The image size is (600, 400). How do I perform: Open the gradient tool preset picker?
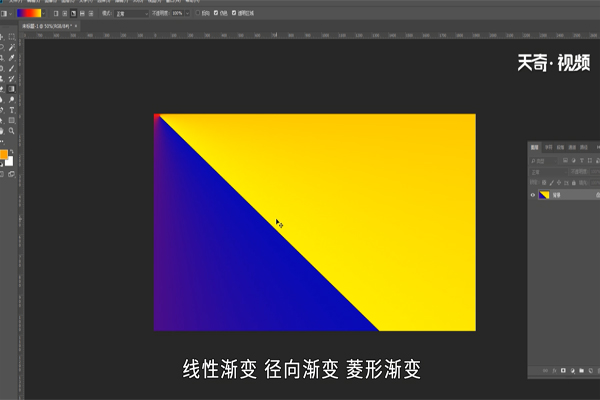click(6, 13)
